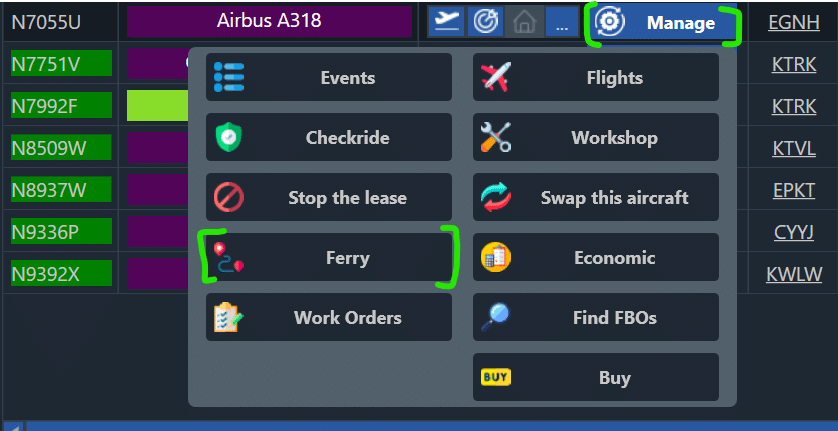This screenshot has height=431, width=838.
Task: Select Swap this aircraft option
Action: [595, 197]
